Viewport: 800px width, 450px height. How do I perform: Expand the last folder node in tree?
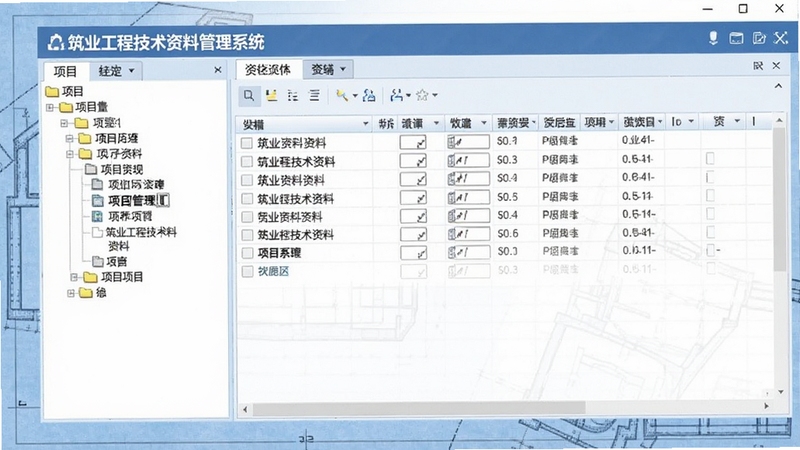pyautogui.click(x=71, y=293)
